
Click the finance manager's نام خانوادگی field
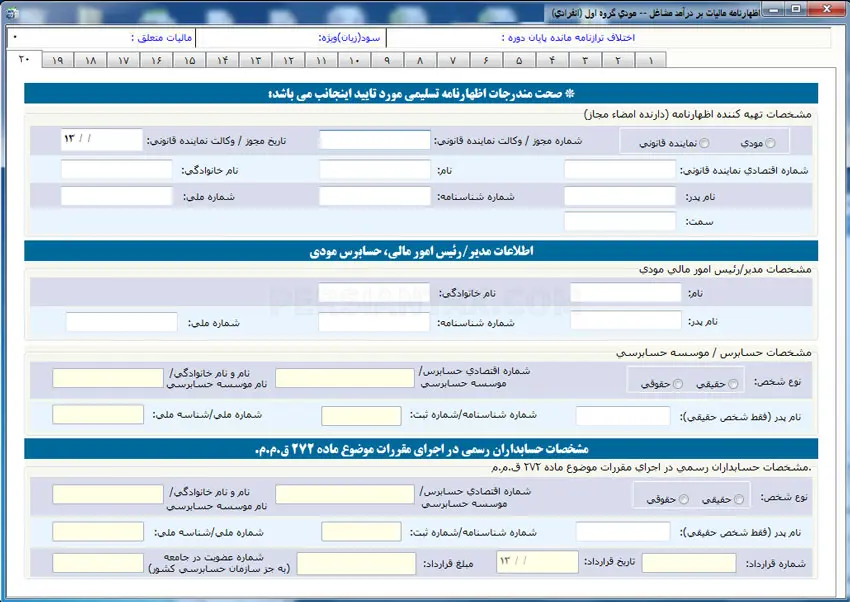pyautogui.click(x=374, y=293)
